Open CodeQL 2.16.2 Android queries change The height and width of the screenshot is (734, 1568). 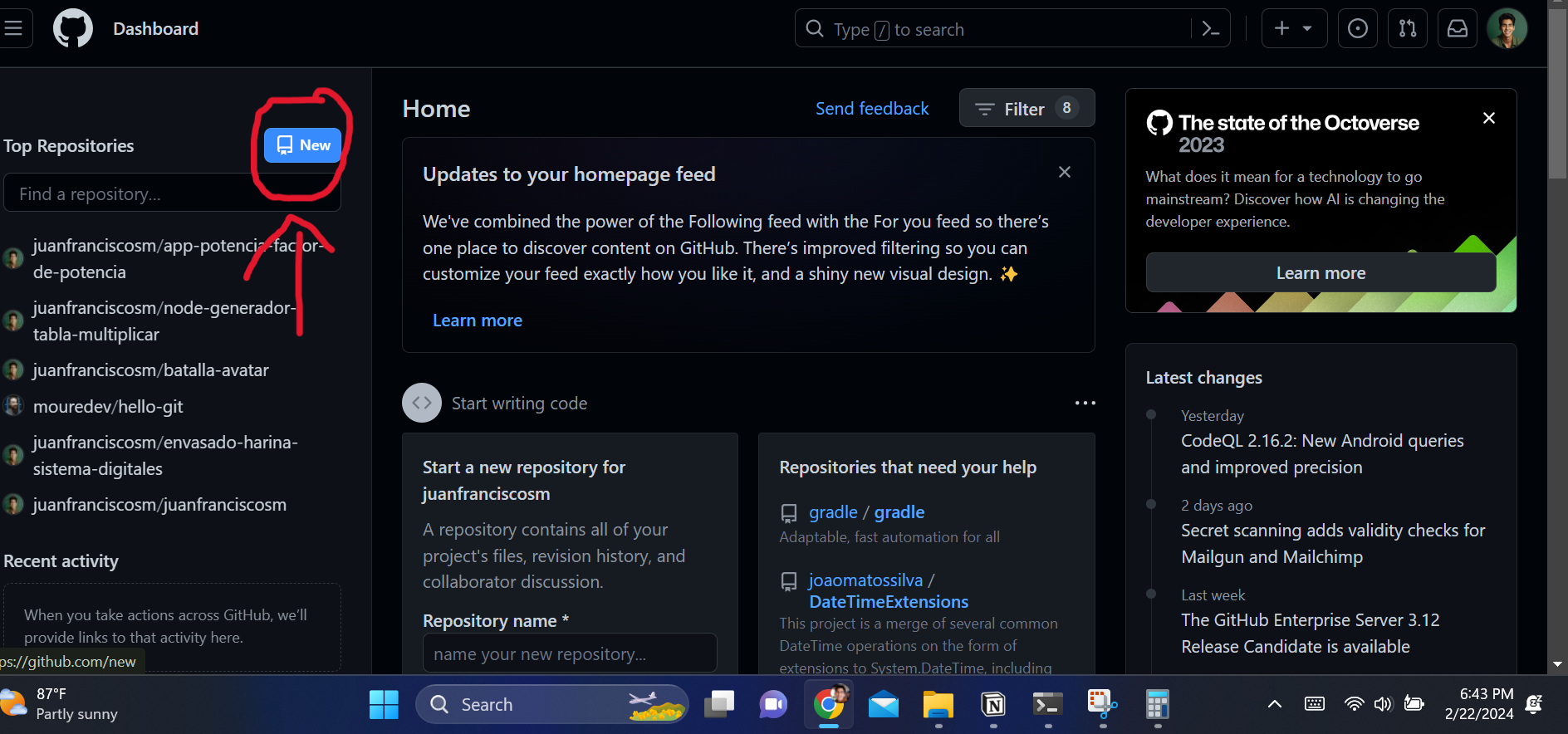[x=1322, y=454]
